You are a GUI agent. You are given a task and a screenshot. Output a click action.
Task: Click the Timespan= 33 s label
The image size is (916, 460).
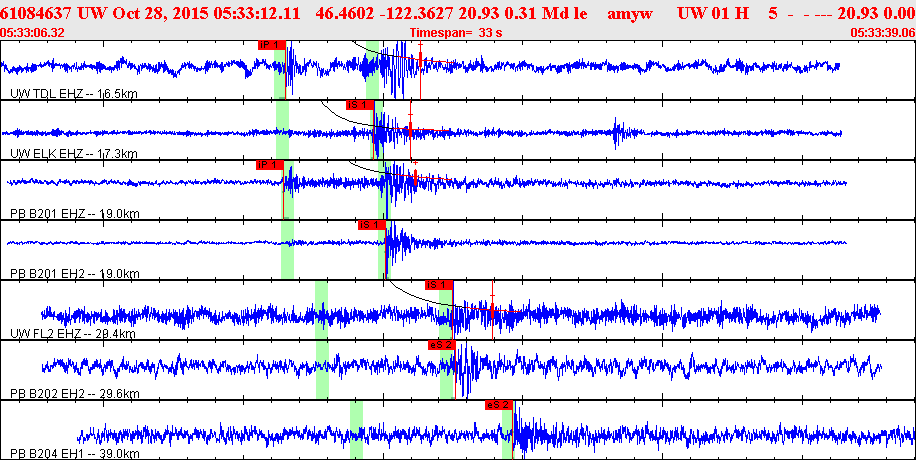tap(456, 33)
